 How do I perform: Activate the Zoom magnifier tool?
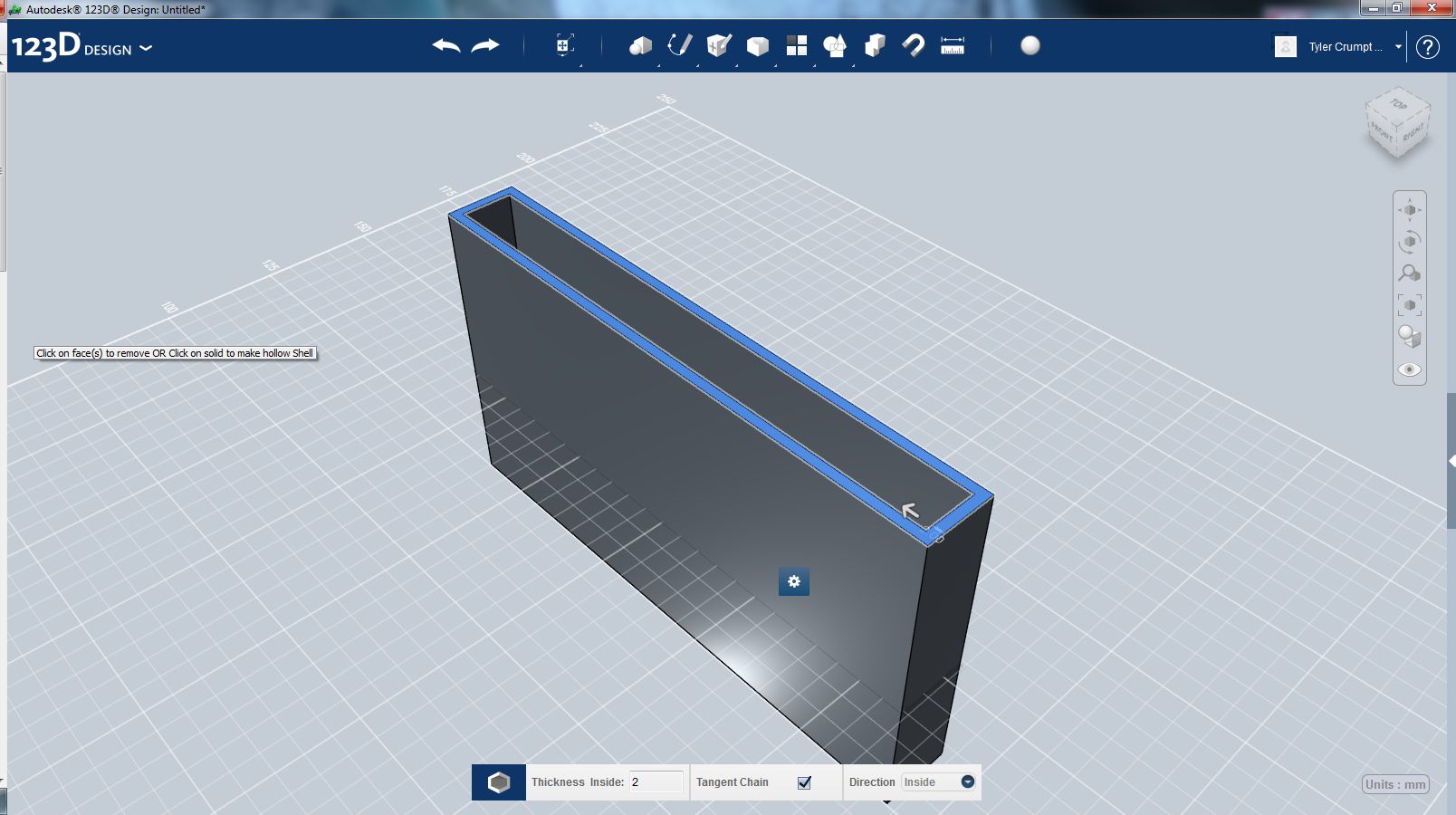[1410, 273]
